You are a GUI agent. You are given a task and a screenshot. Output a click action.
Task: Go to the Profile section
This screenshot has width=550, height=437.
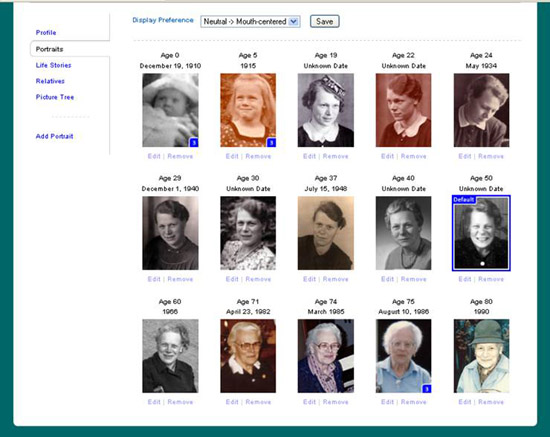click(46, 33)
